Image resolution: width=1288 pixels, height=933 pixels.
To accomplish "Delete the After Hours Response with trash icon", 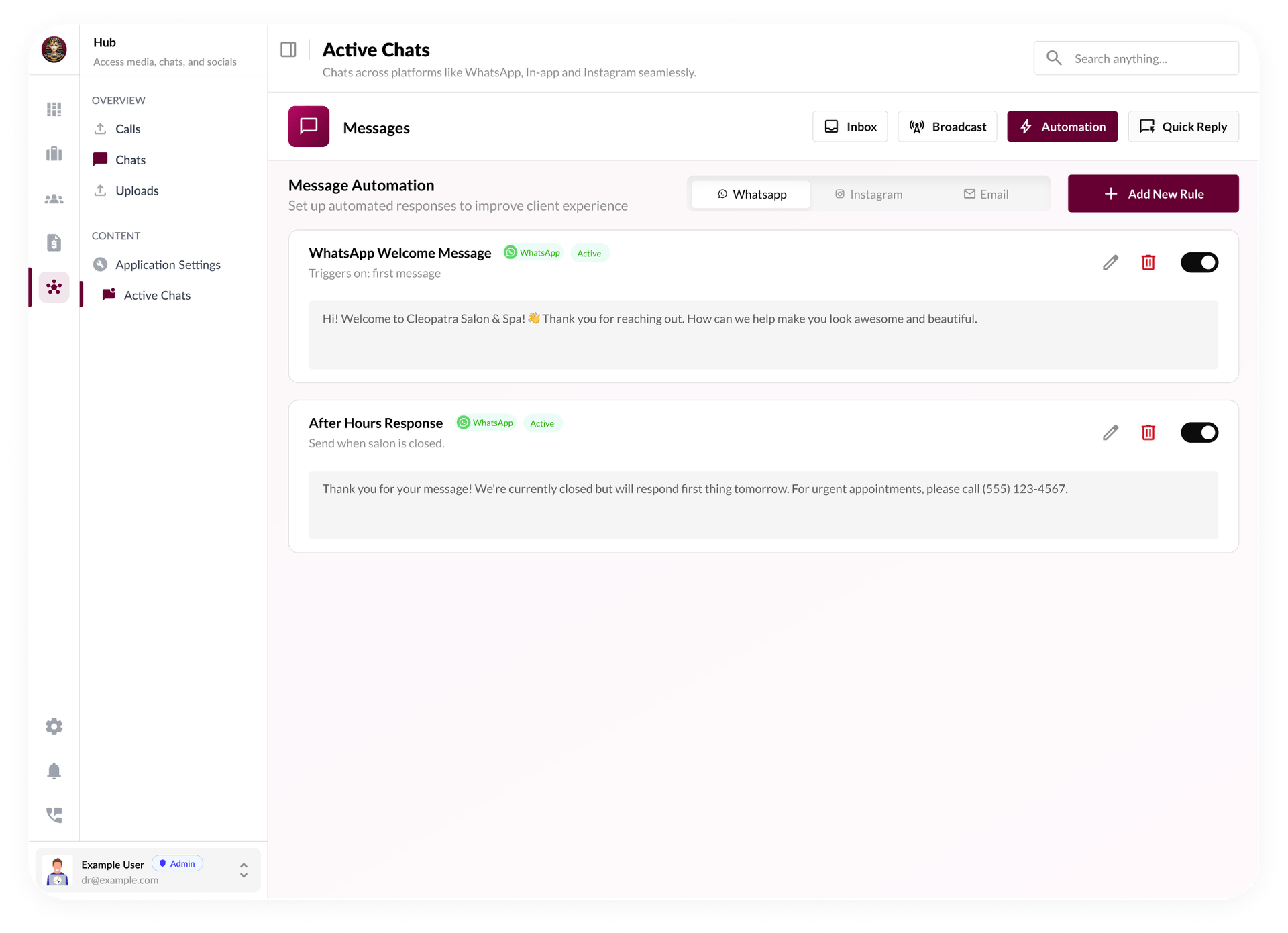I will [1148, 433].
